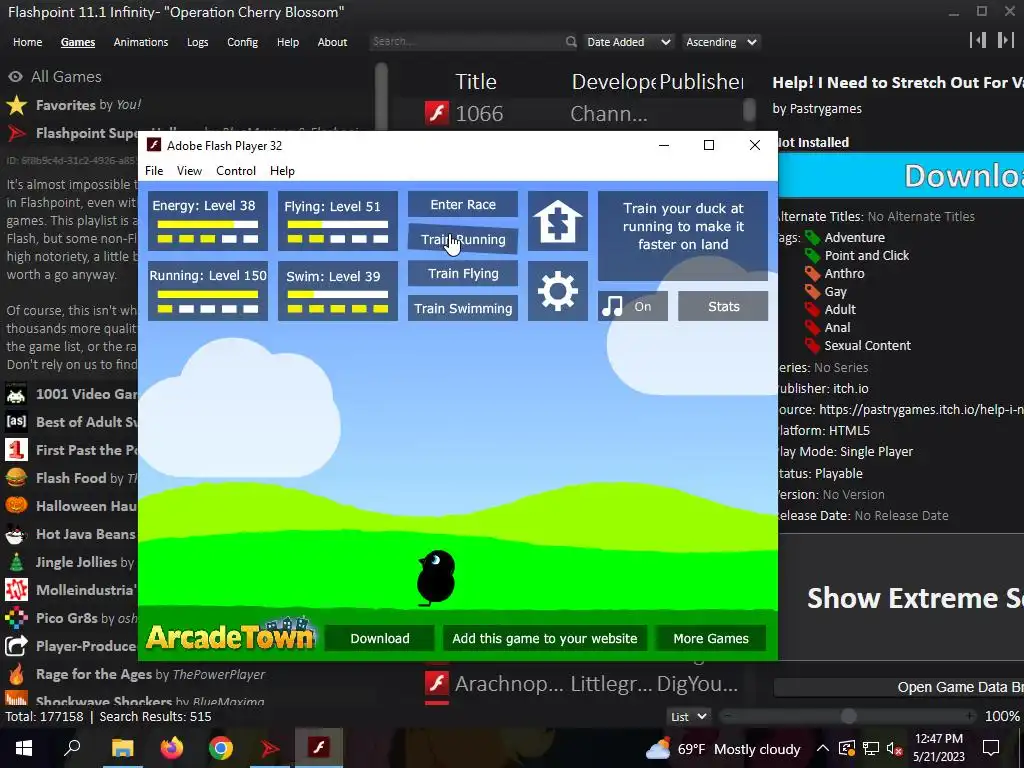The image size is (1024, 768).
Task: Click the large blue Download button in Flashpoint
Action: coord(901,175)
